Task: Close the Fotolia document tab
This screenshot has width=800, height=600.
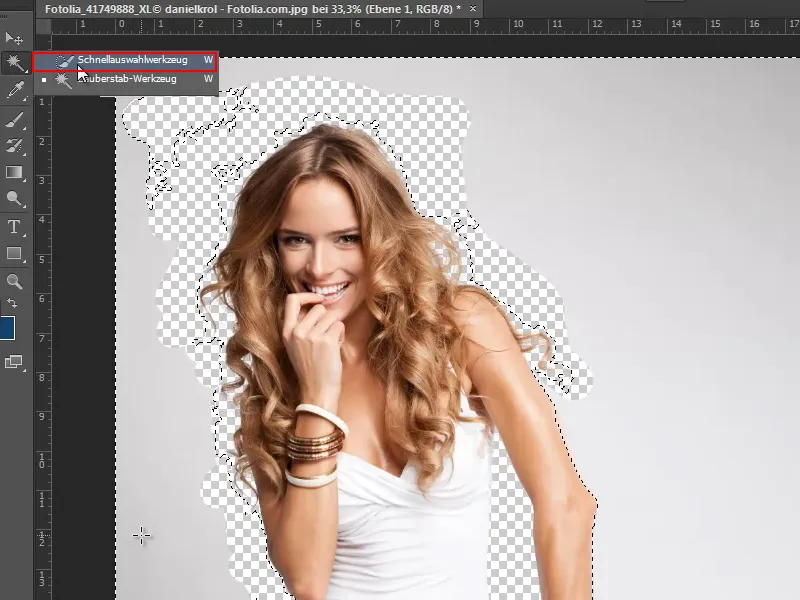Action: click(x=472, y=9)
